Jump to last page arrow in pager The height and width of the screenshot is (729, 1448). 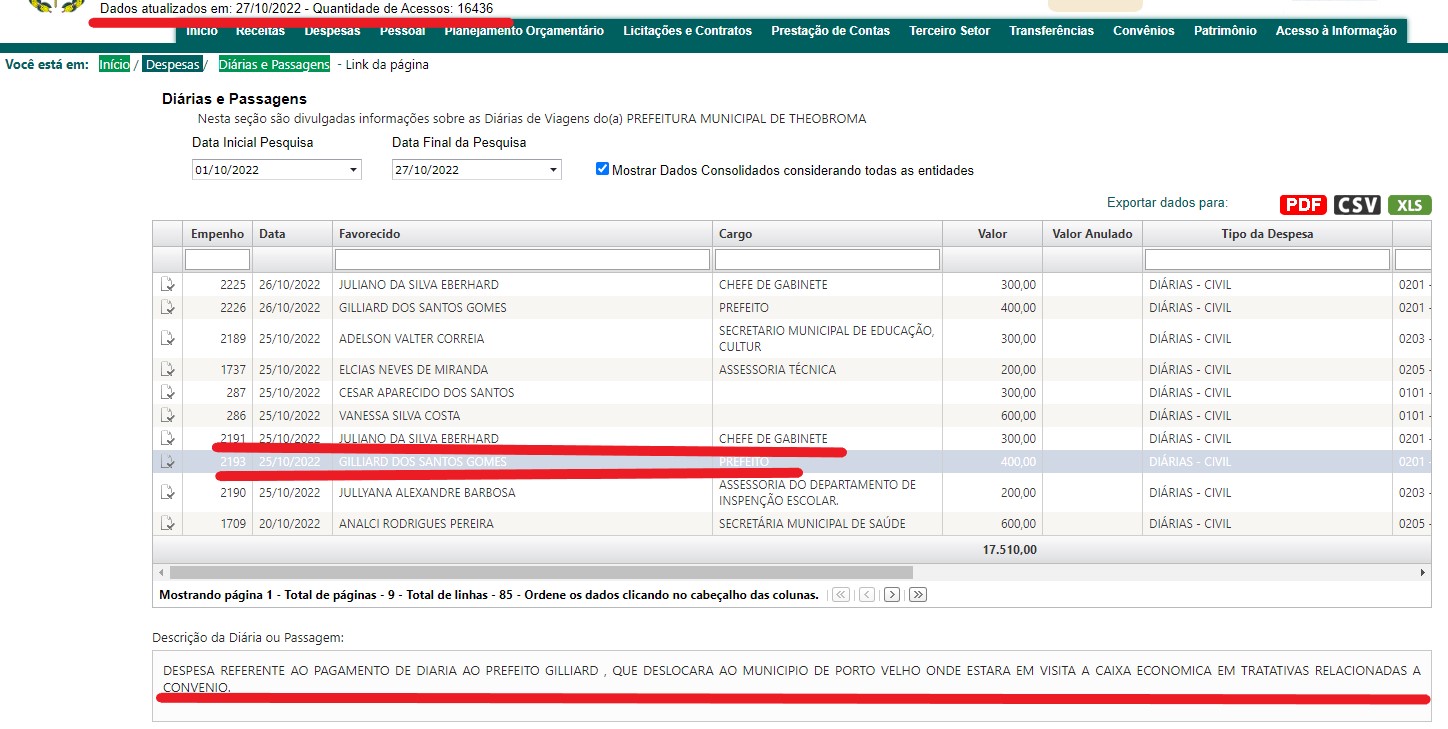917,595
